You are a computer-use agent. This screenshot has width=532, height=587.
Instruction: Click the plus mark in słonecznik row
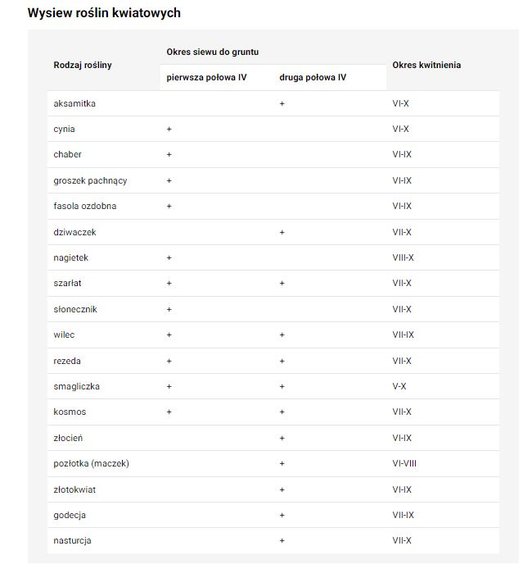coord(169,309)
